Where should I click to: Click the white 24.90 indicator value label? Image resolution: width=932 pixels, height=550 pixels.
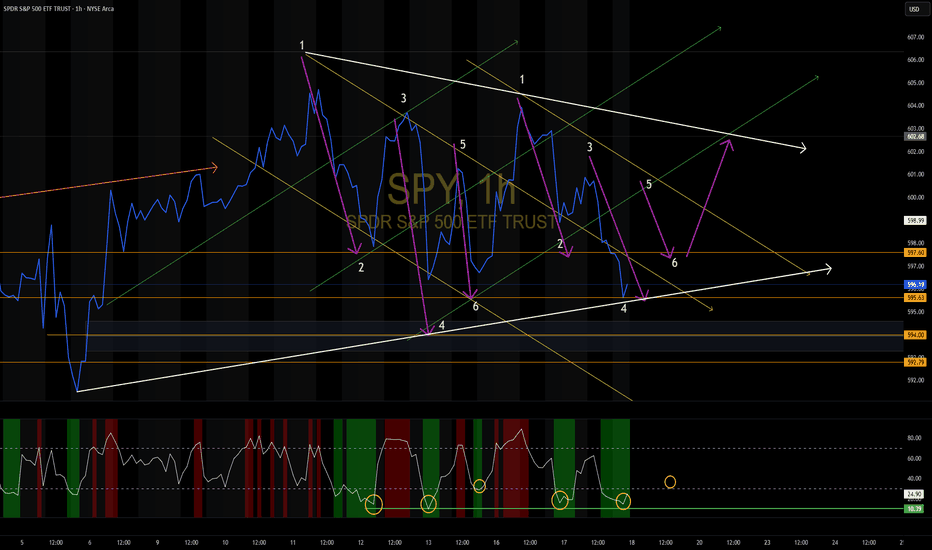coord(914,494)
